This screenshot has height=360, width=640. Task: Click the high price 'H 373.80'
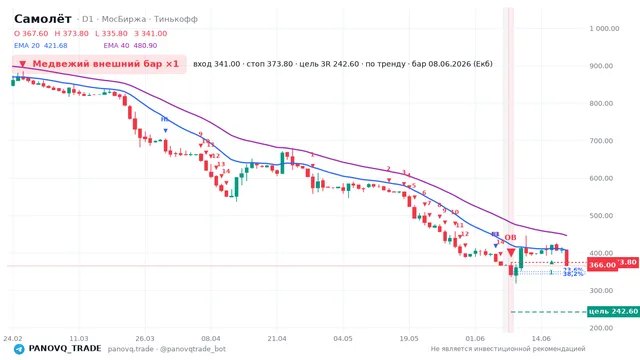coord(71,33)
